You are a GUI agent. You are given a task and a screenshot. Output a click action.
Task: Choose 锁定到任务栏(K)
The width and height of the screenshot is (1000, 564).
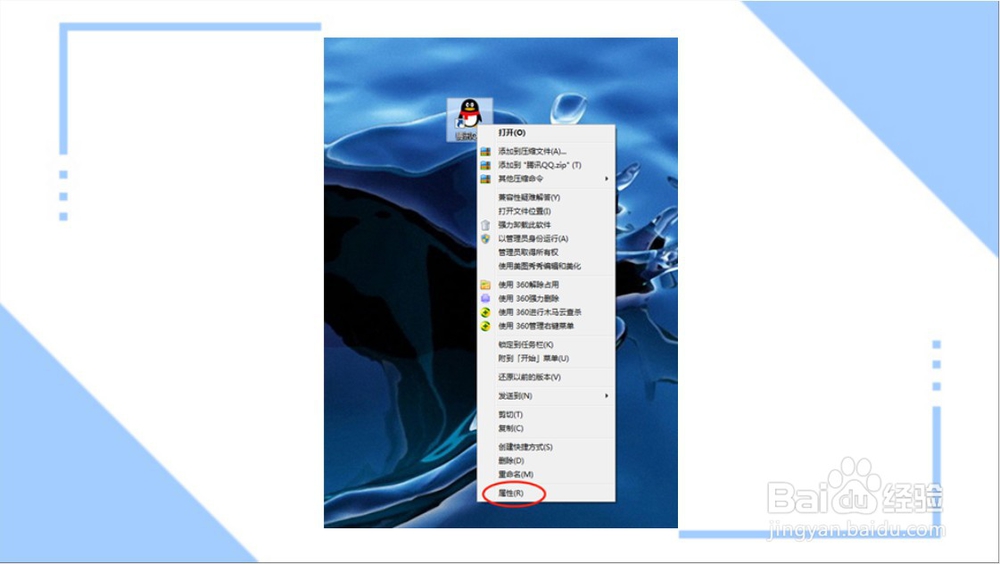[547, 345]
